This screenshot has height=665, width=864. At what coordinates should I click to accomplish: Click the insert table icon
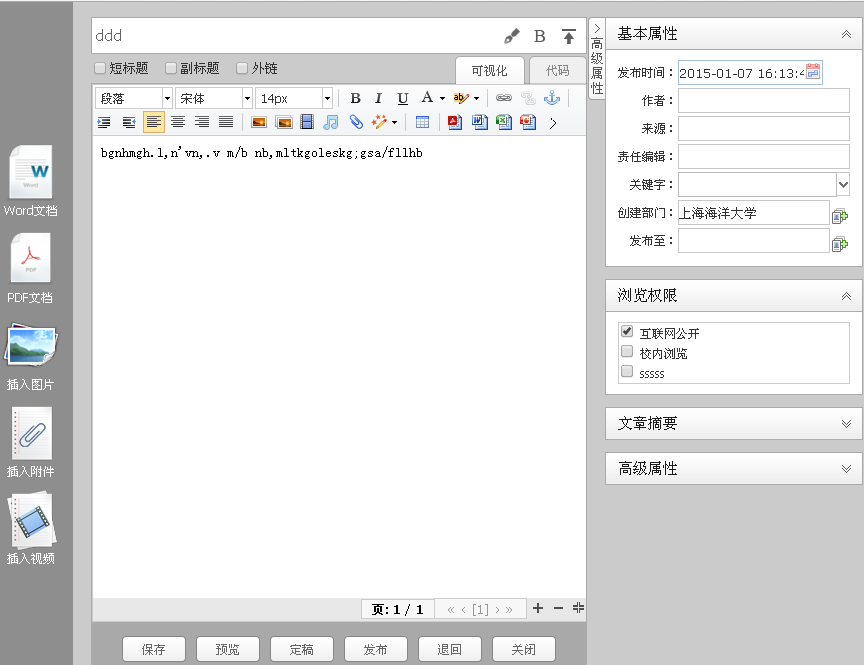click(422, 122)
